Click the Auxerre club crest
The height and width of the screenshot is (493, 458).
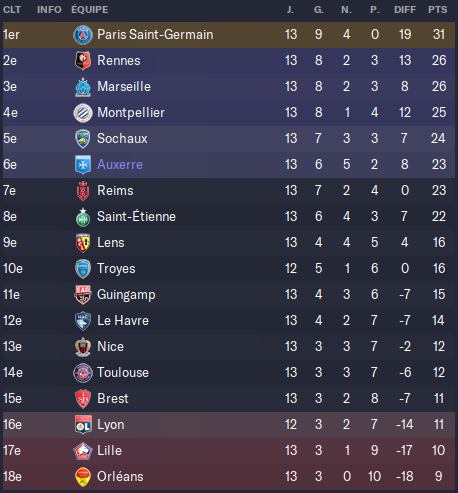tap(83, 165)
